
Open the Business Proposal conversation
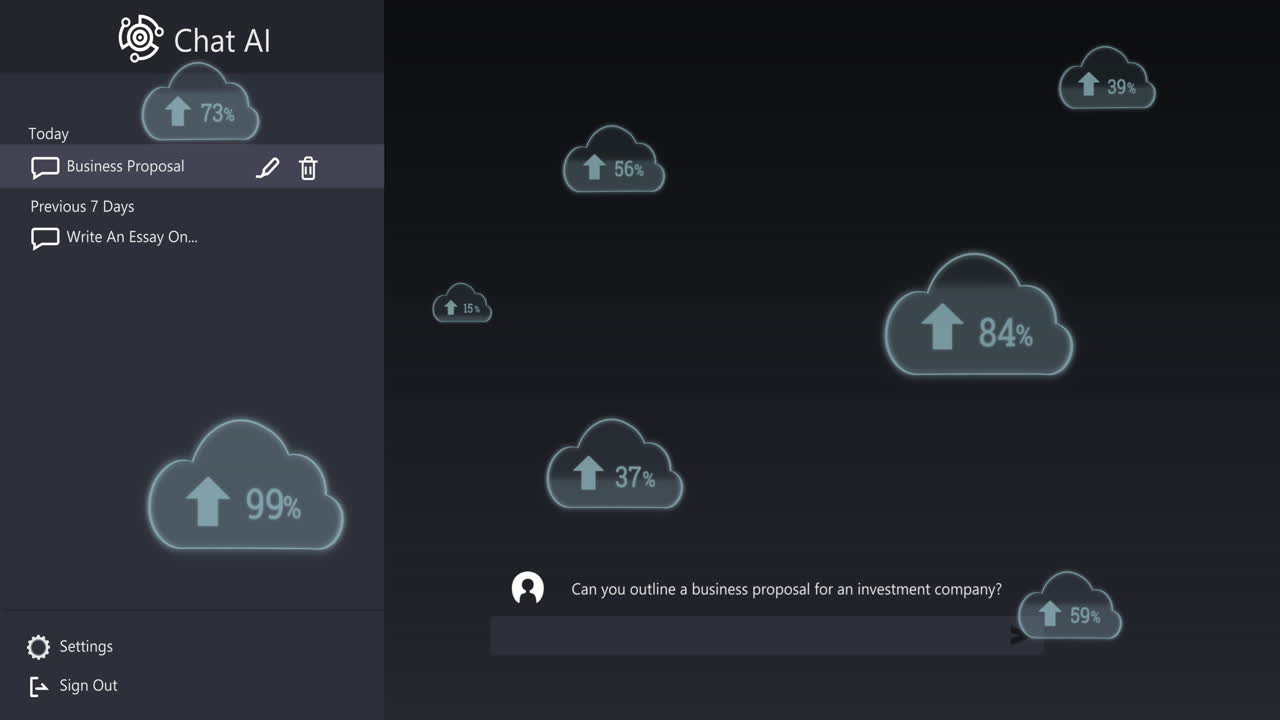pyautogui.click(x=125, y=166)
